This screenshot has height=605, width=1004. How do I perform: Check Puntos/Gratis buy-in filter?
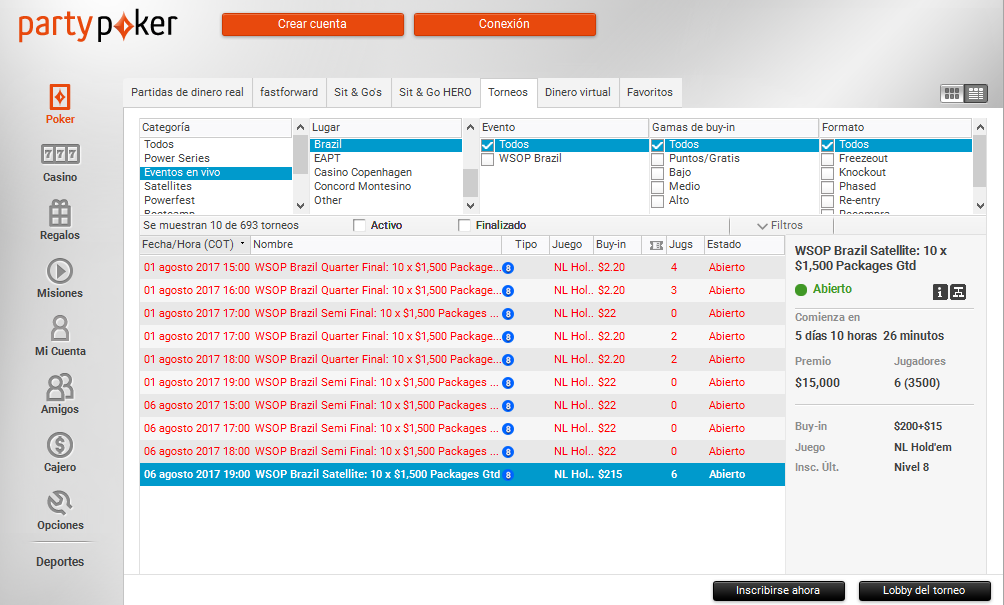(x=657, y=159)
